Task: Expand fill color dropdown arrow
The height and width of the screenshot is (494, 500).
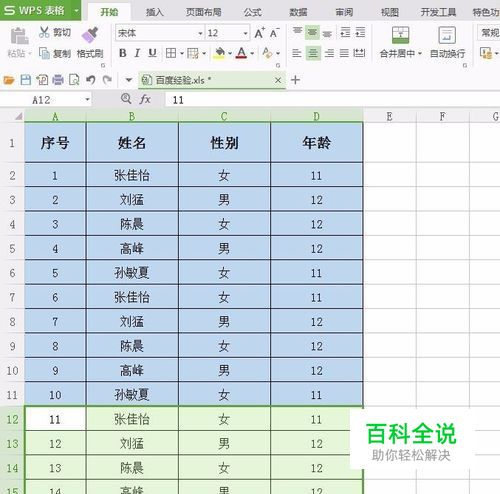Action: click(230, 53)
